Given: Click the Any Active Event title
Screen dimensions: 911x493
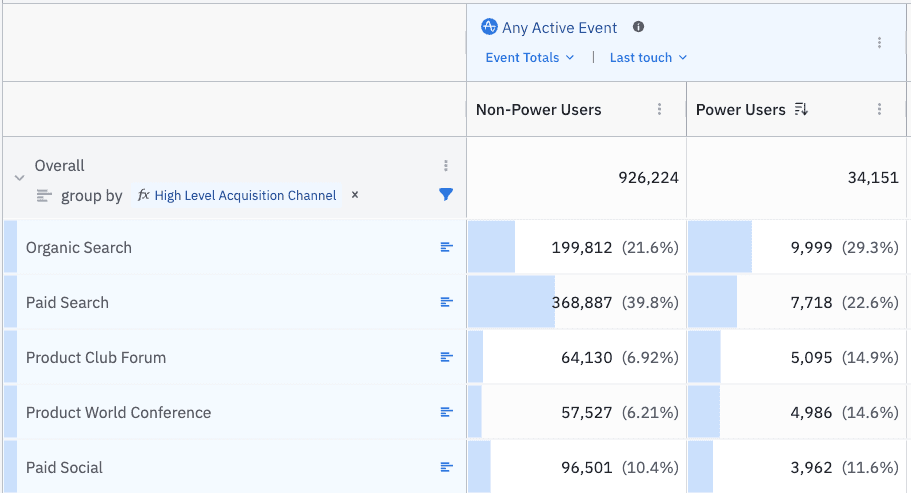Looking at the screenshot, I should [x=559, y=28].
